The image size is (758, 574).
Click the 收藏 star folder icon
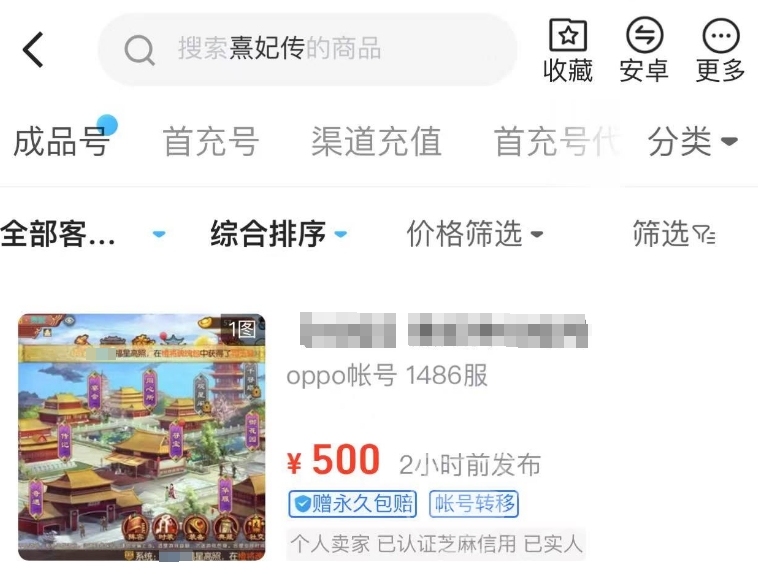(568, 35)
